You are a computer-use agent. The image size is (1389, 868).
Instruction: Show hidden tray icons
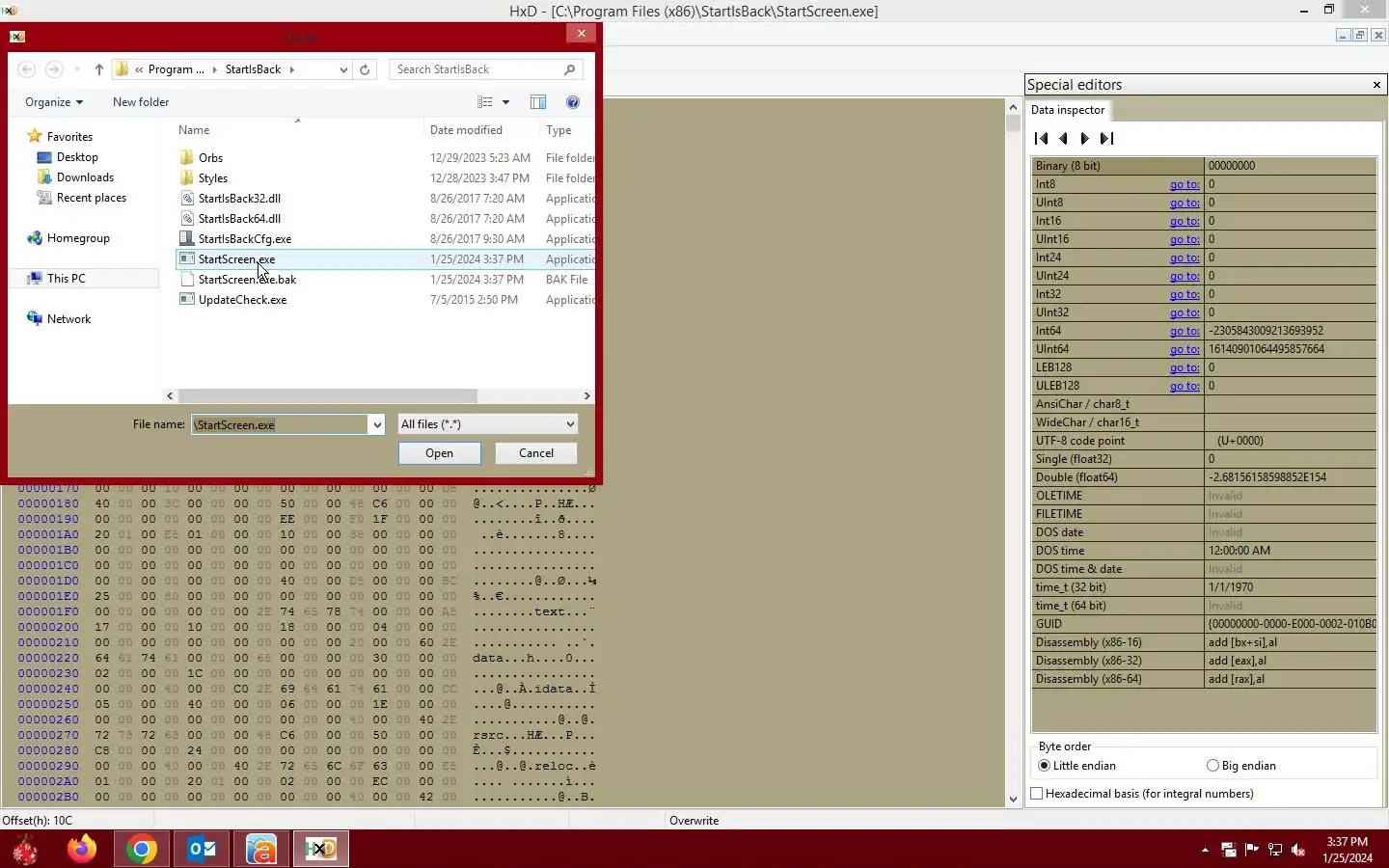point(1205,850)
